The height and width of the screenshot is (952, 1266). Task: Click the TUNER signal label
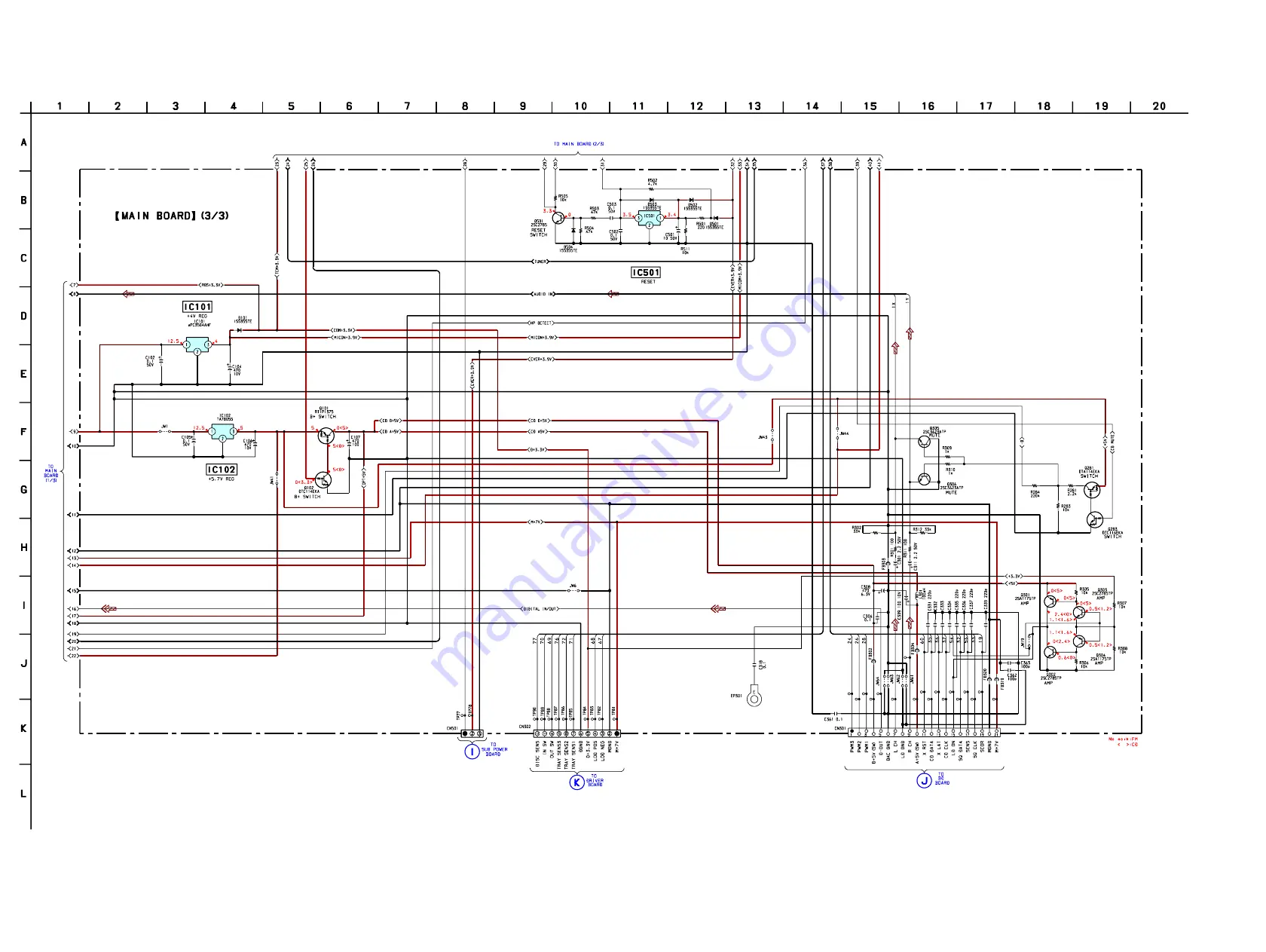(540, 262)
